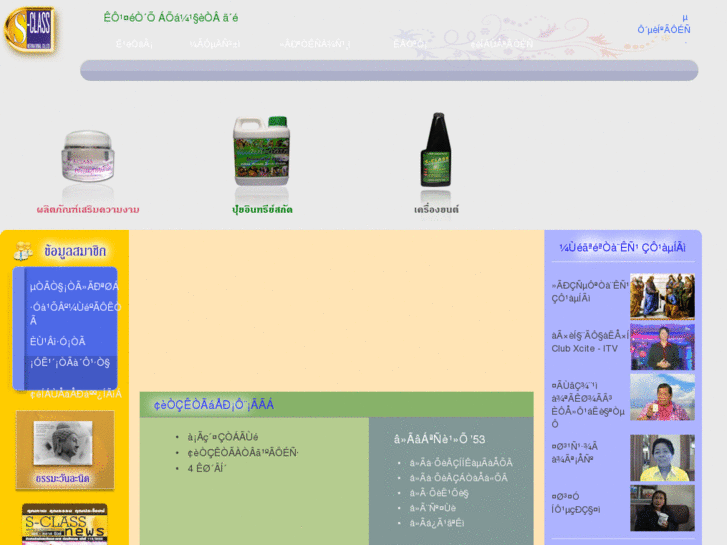Open the first bullet in the green news list
This screenshot has height=545, width=727.
(223, 437)
